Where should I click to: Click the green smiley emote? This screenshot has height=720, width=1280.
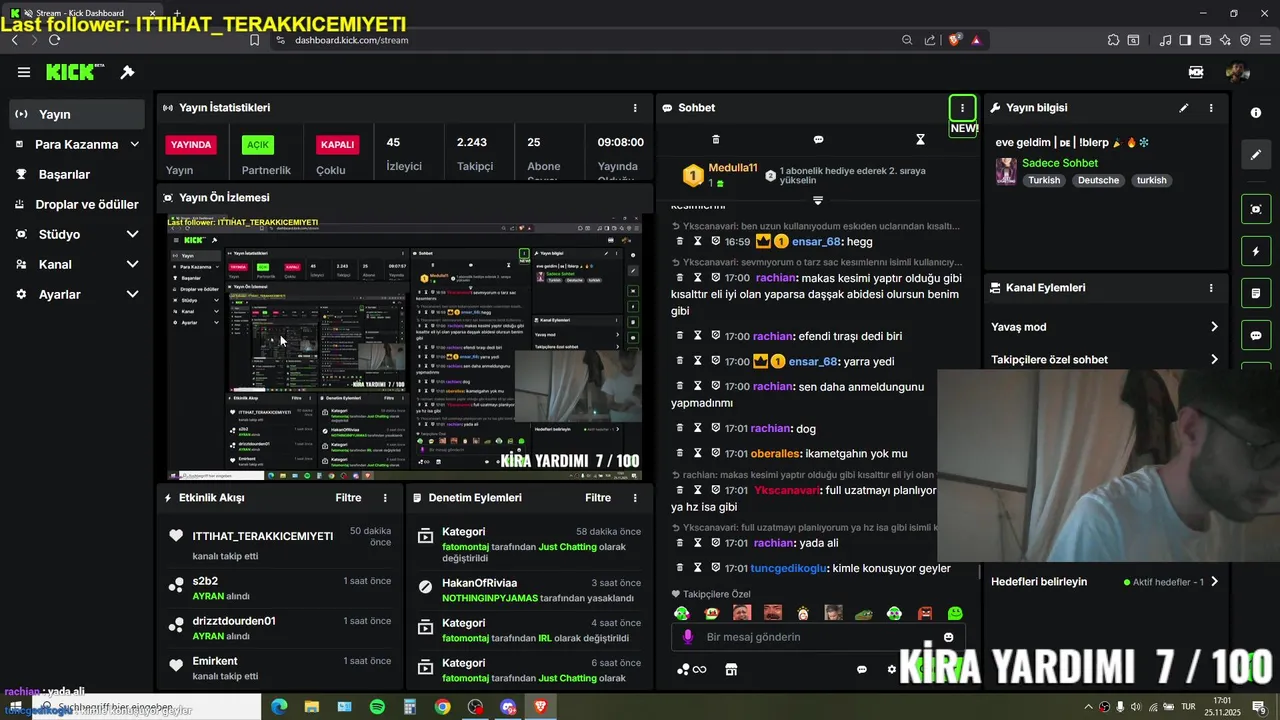tap(955, 613)
